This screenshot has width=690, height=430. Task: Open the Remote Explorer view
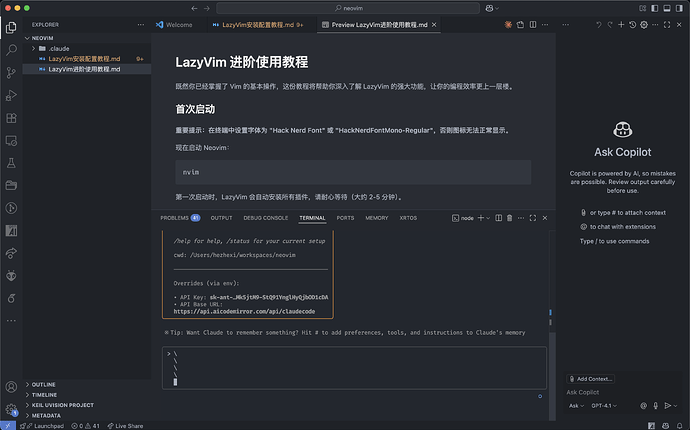[11, 141]
